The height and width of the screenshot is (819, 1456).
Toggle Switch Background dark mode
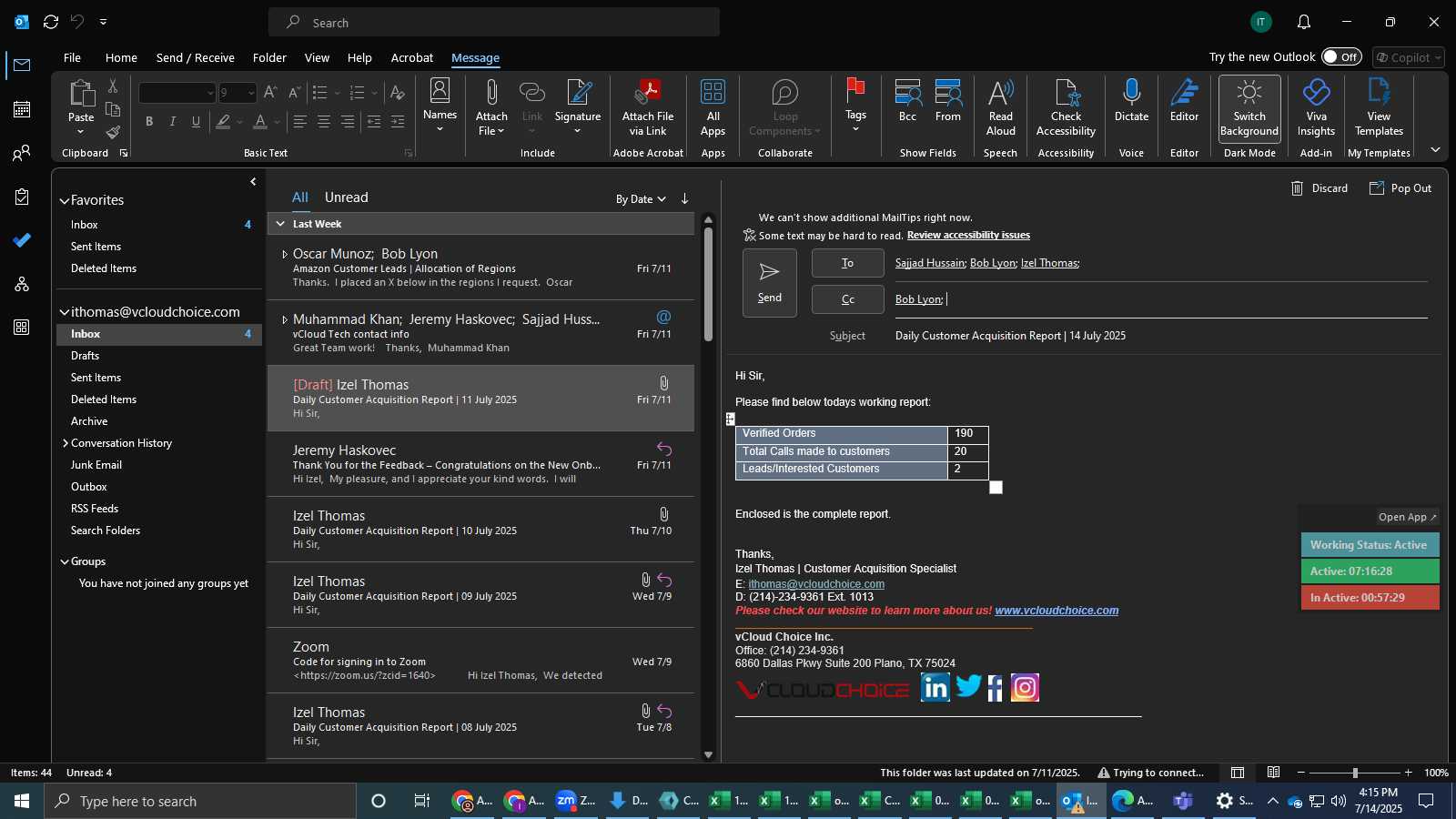(x=1249, y=107)
